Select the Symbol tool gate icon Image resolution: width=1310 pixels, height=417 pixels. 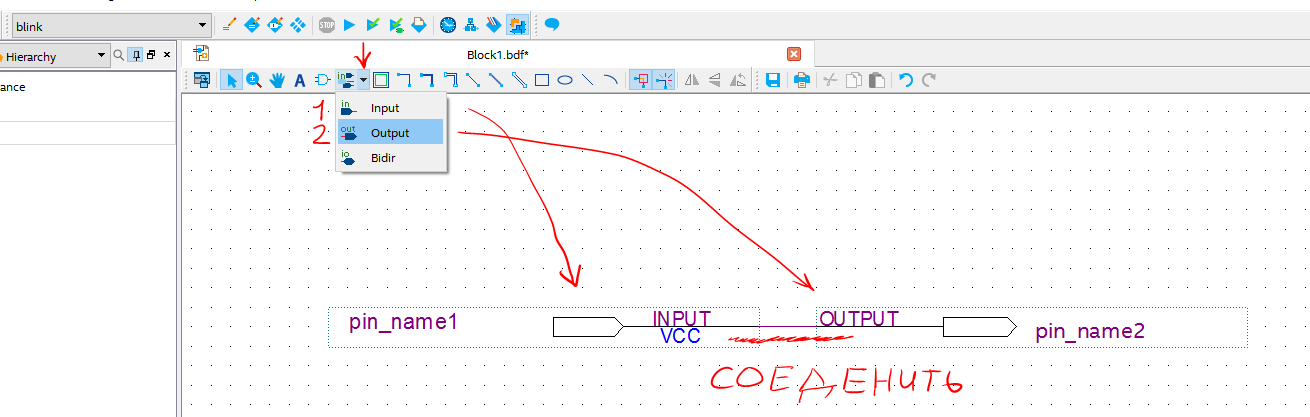tap(322, 80)
